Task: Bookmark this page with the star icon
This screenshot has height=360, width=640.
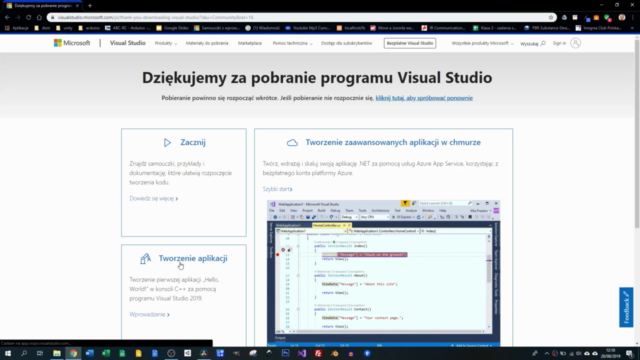Action: coord(551,17)
